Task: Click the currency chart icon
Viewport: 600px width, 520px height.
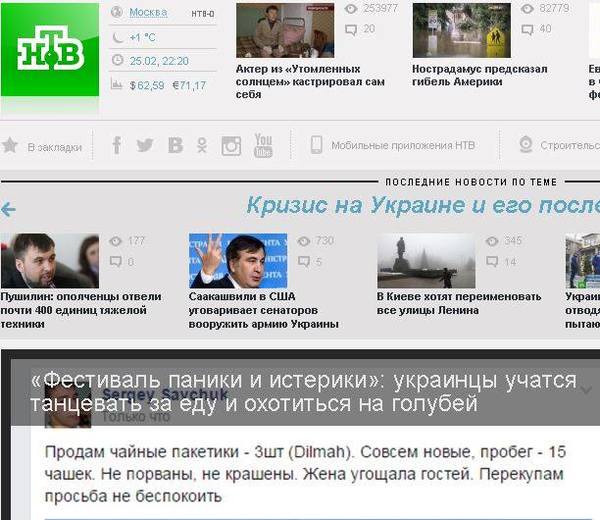Action: [116, 84]
